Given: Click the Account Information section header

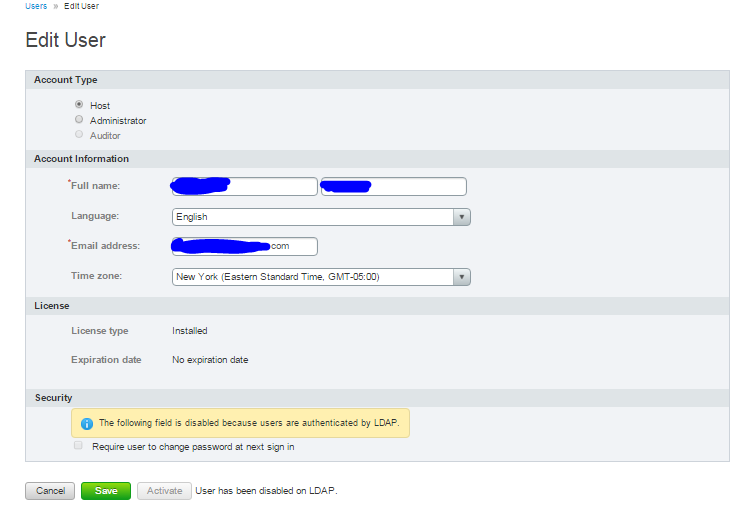Looking at the screenshot, I should click(x=81, y=158).
